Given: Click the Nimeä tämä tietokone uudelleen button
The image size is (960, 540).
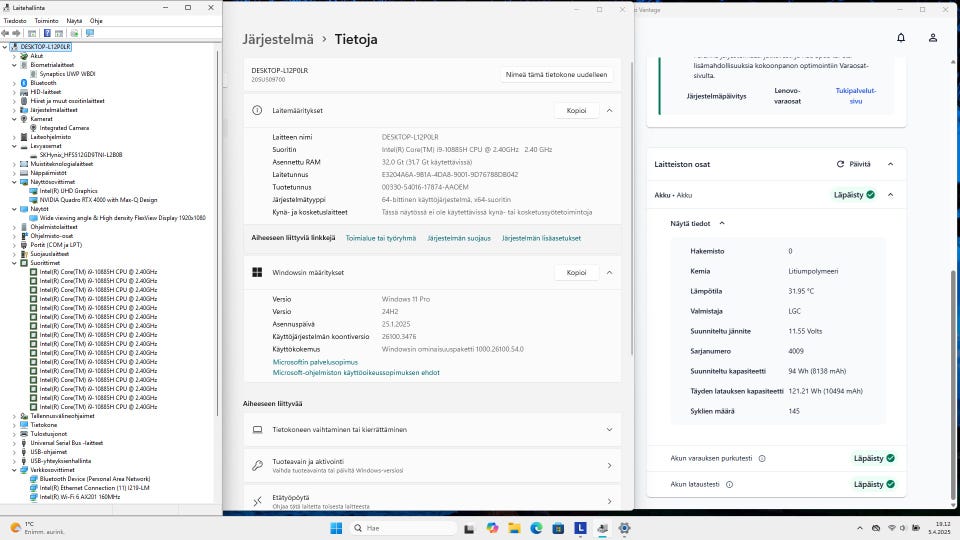Looking at the screenshot, I should pyautogui.click(x=556, y=75).
